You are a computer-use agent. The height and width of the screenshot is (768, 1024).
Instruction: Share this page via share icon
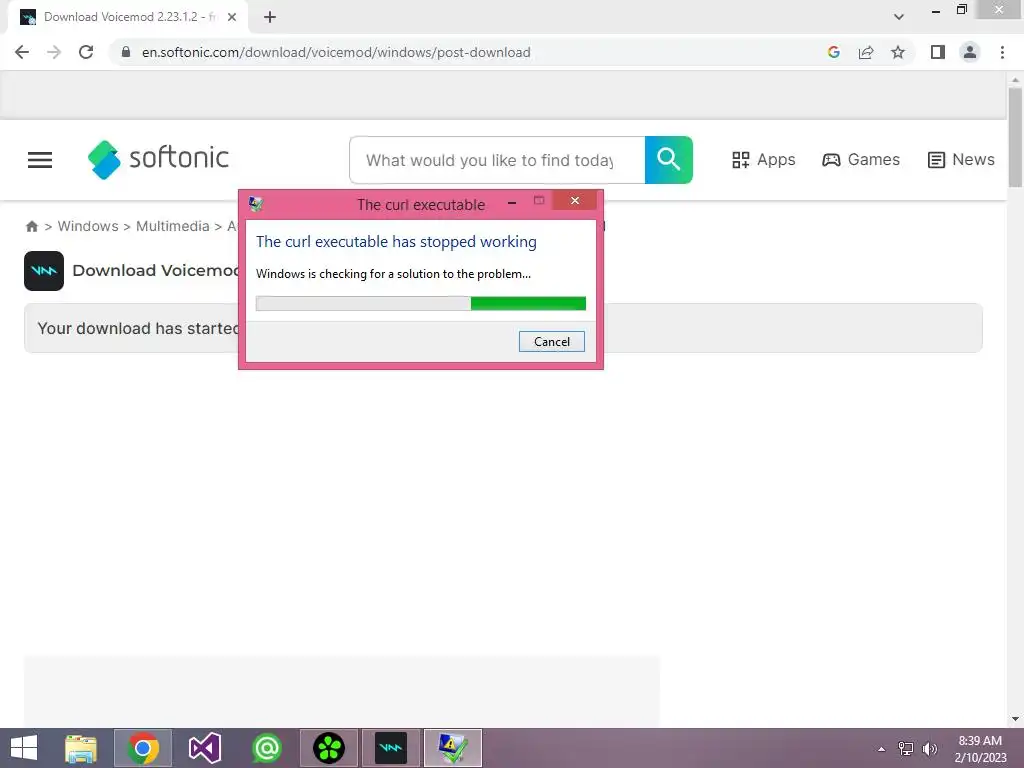click(866, 52)
